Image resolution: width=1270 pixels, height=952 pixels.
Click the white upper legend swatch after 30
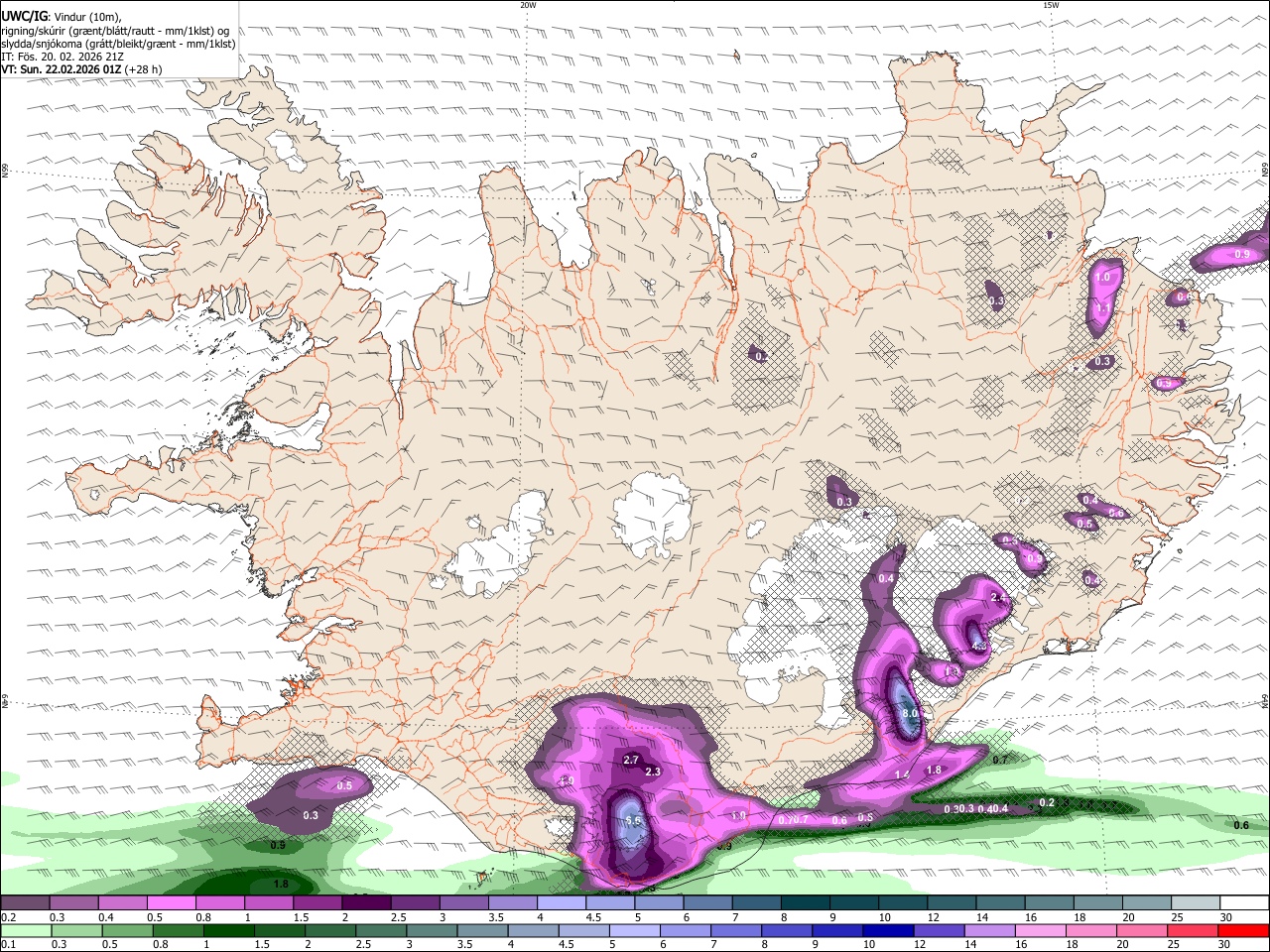(x=1245, y=903)
